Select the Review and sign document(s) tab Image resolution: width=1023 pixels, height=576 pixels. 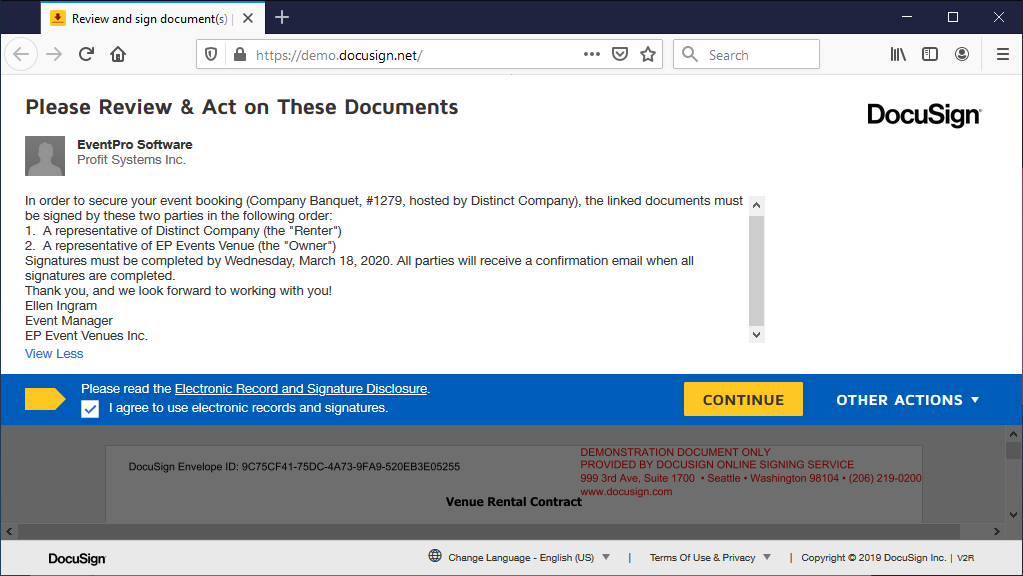[153, 18]
